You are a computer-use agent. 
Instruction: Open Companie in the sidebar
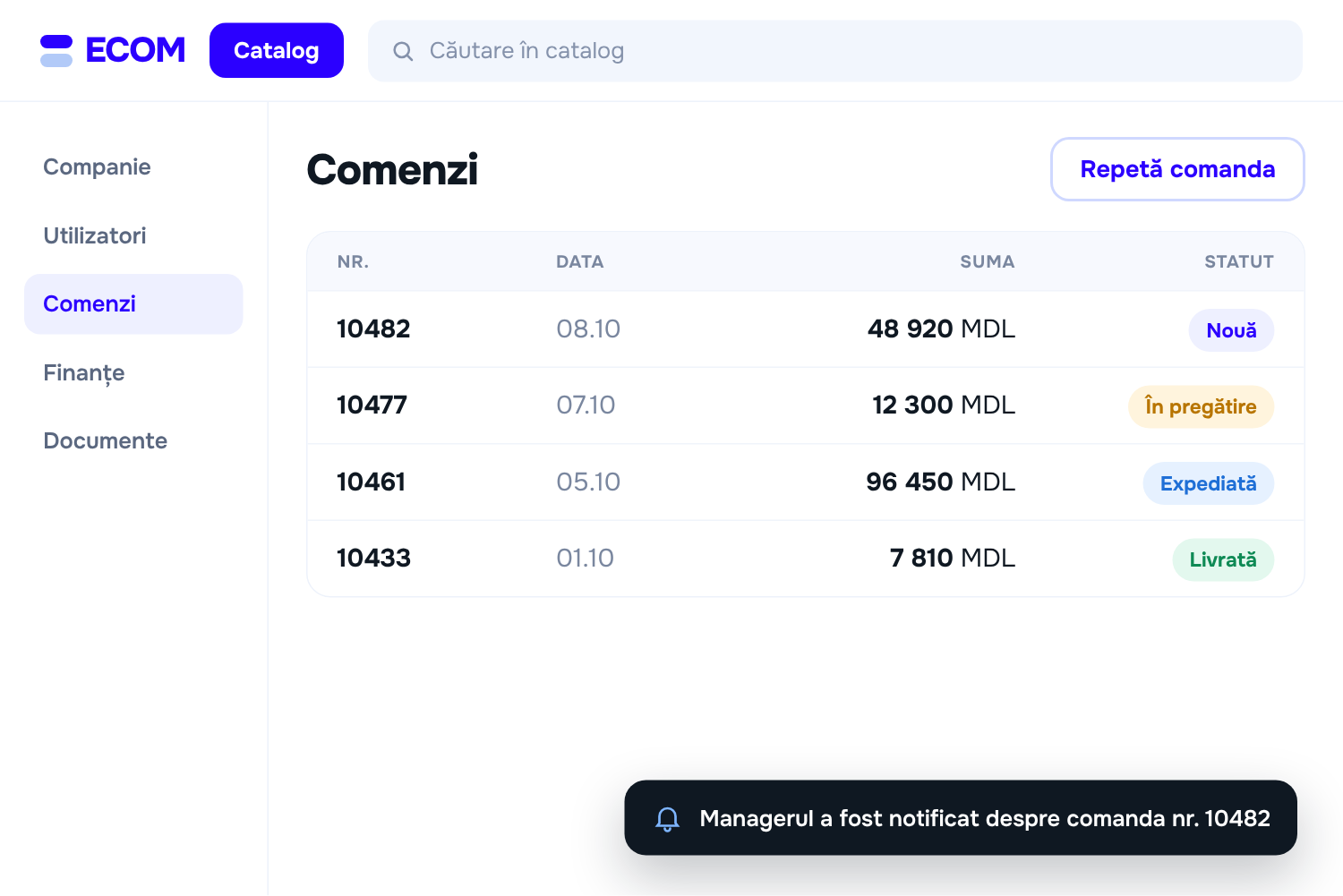(x=133, y=167)
